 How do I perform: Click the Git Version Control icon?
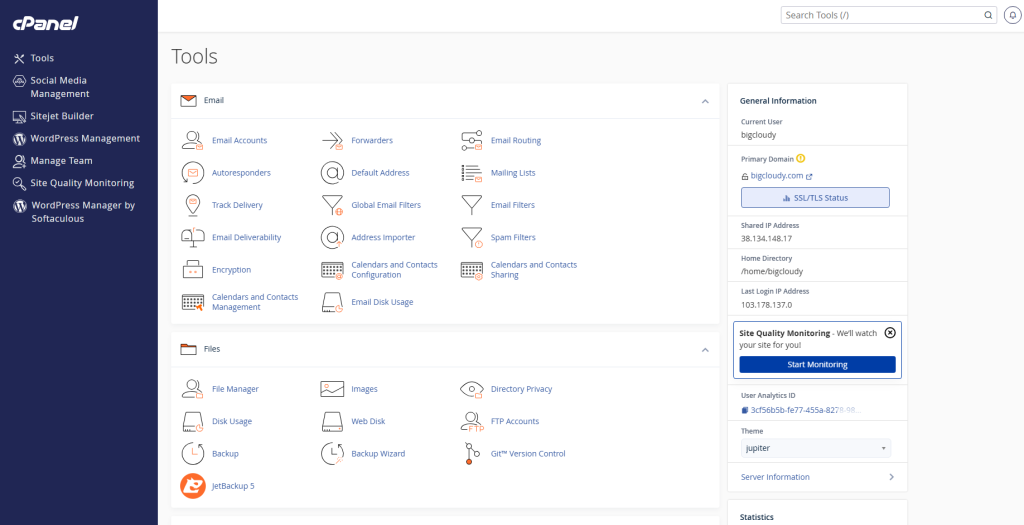[472, 454]
